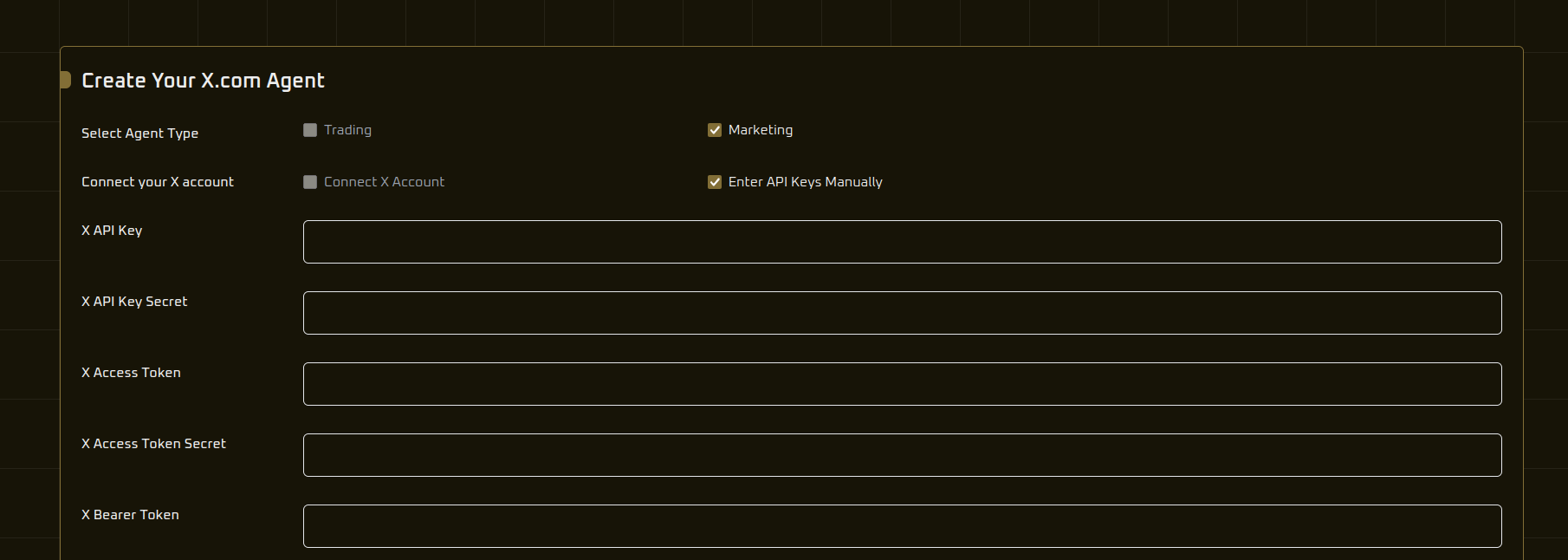Click the 'X Access Token' field label
Screen dimensions: 1568x560
pos(131,372)
